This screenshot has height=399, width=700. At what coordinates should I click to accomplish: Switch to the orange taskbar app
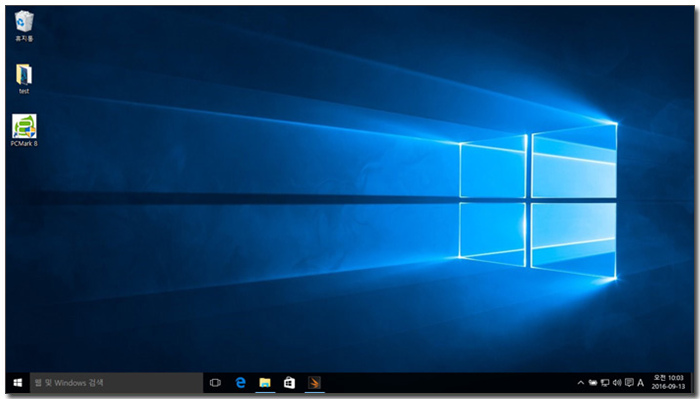coord(314,383)
